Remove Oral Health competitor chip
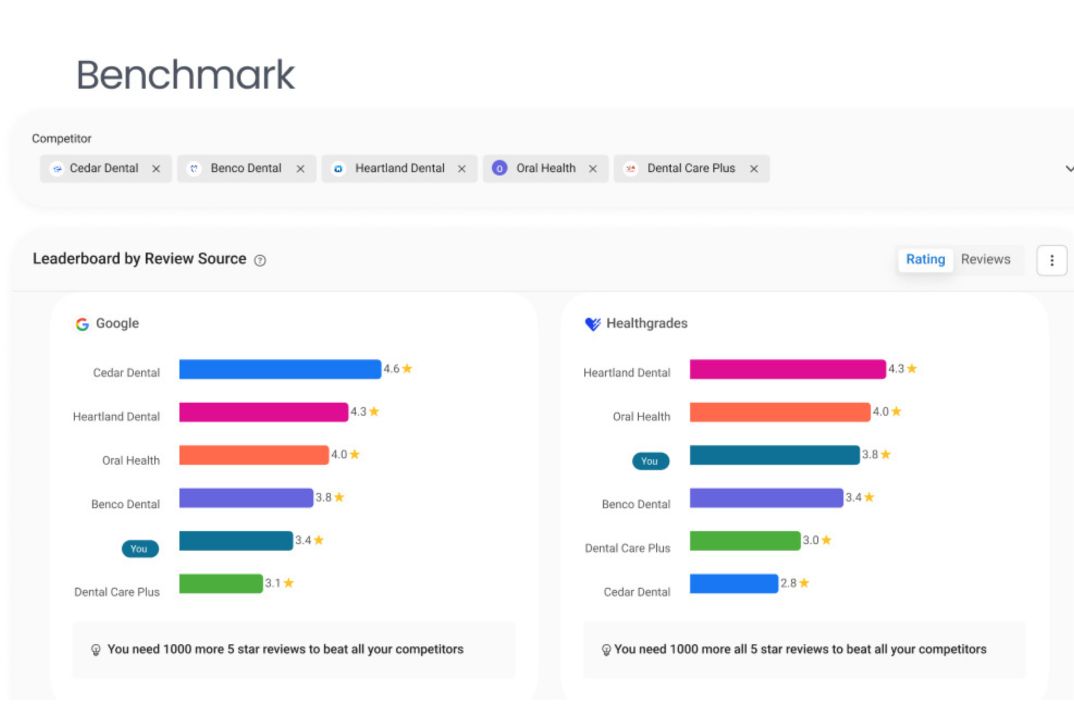The height and width of the screenshot is (720, 1074). [593, 169]
